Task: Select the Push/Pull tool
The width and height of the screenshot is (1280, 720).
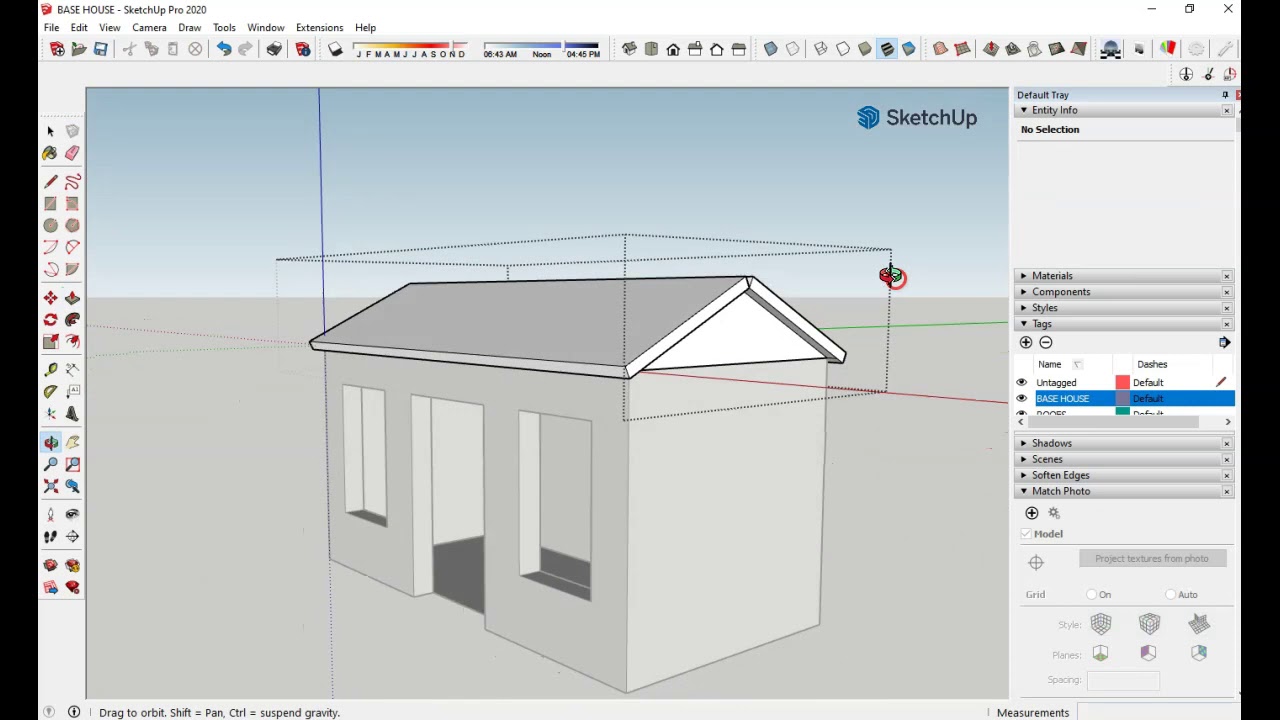Action: (72, 298)
